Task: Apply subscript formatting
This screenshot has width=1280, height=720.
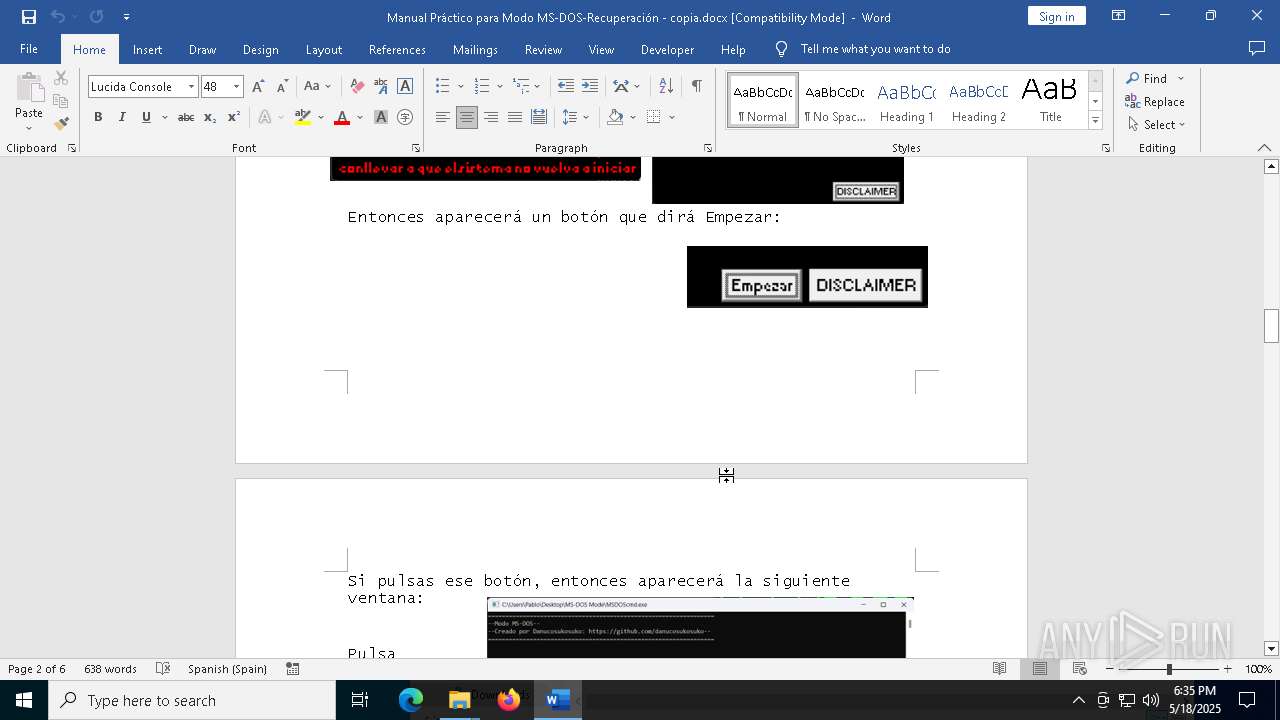Action: click(x=210, y=117)
